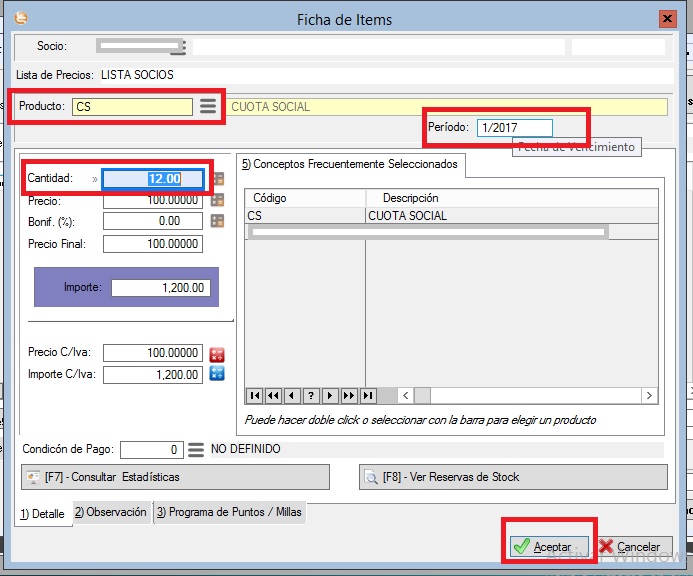This screenshot has width=693, height=576.
Task: Click the calculator icon beside Precio
Action: [x=218, y=200]
